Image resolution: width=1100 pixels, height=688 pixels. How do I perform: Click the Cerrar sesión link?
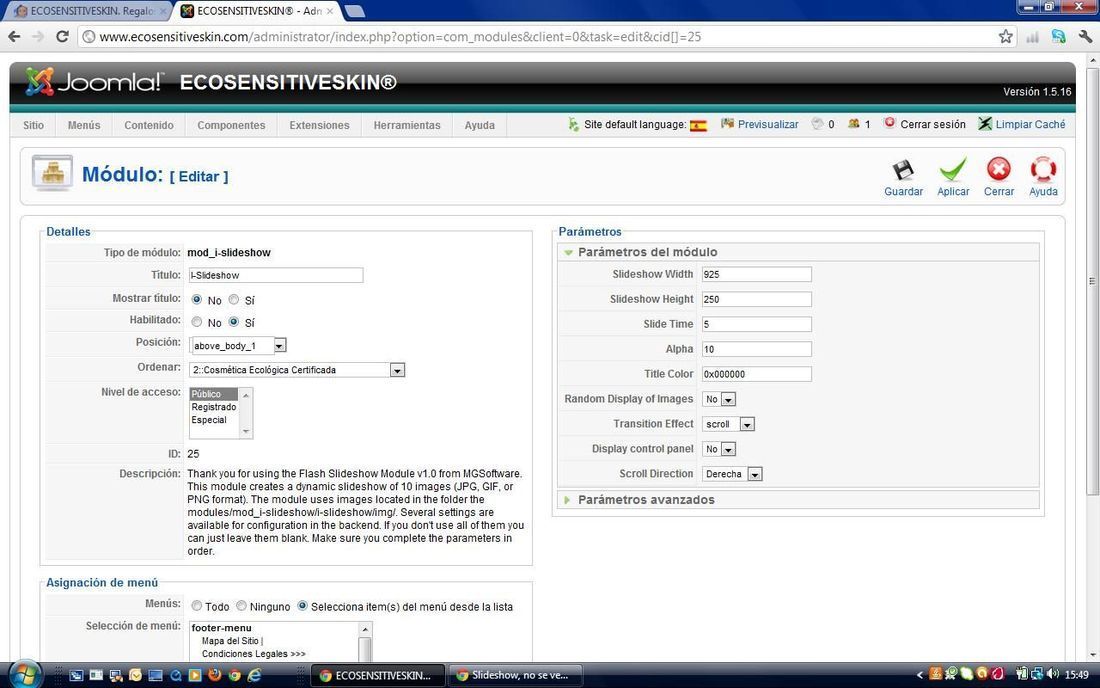point(932,124)
